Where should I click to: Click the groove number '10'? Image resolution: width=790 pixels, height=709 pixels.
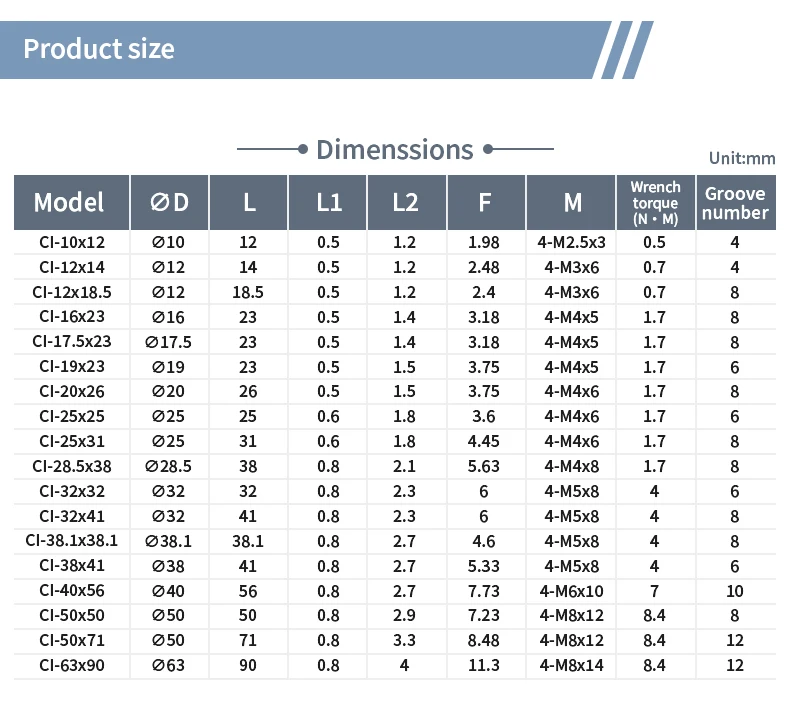pyautogui.click(x=735, y=591)
